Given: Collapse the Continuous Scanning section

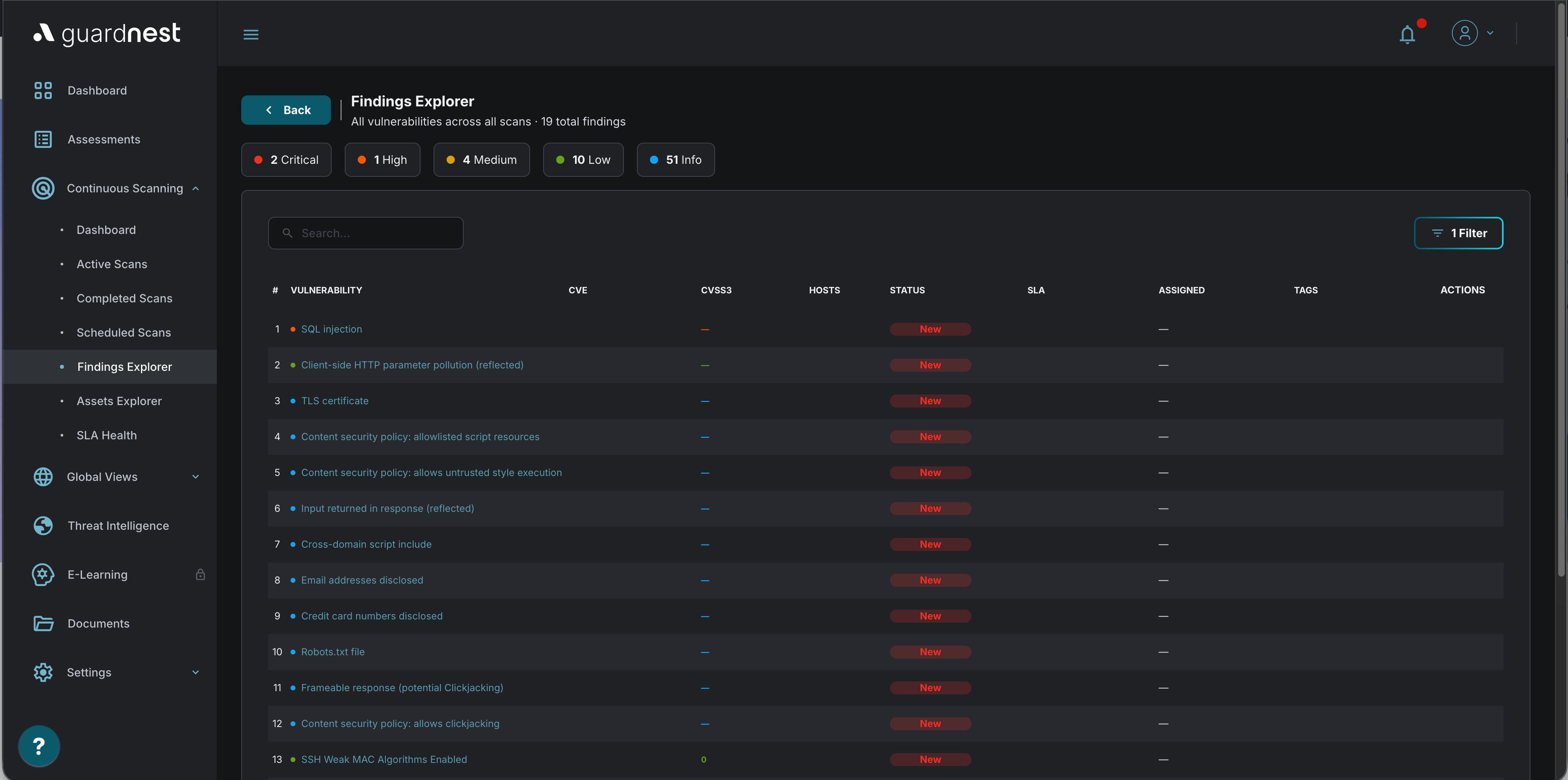Looking at the screenshot, I should point(196,189).
